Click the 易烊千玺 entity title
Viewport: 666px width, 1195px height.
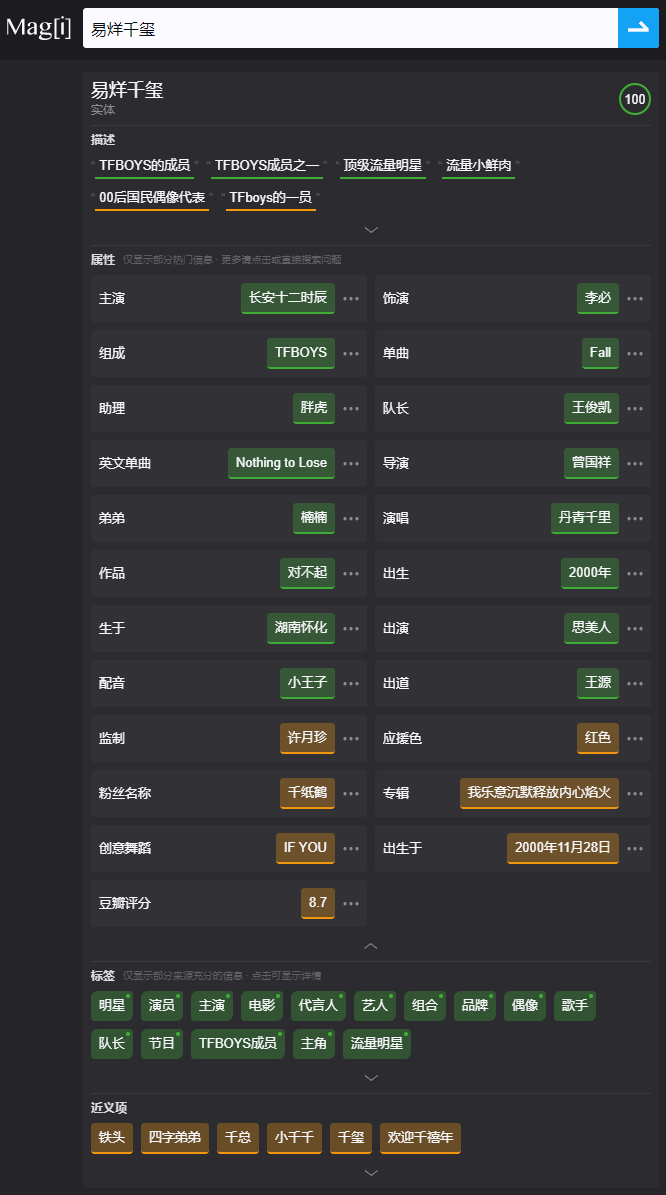(x=127, y=90)
